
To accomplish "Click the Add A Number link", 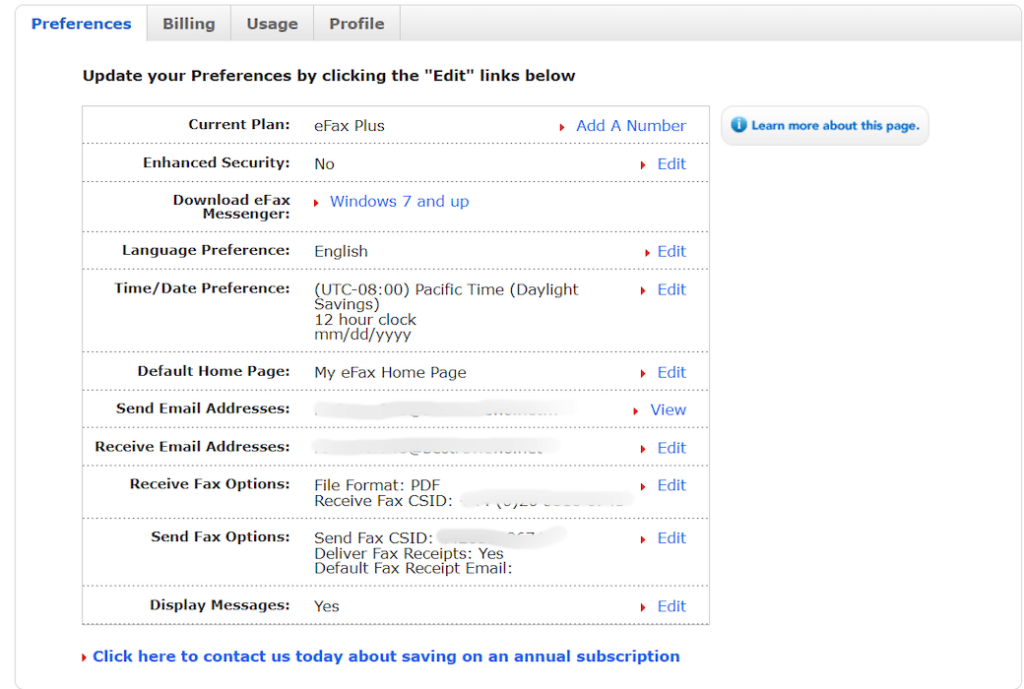I will (x=631, y=126).
